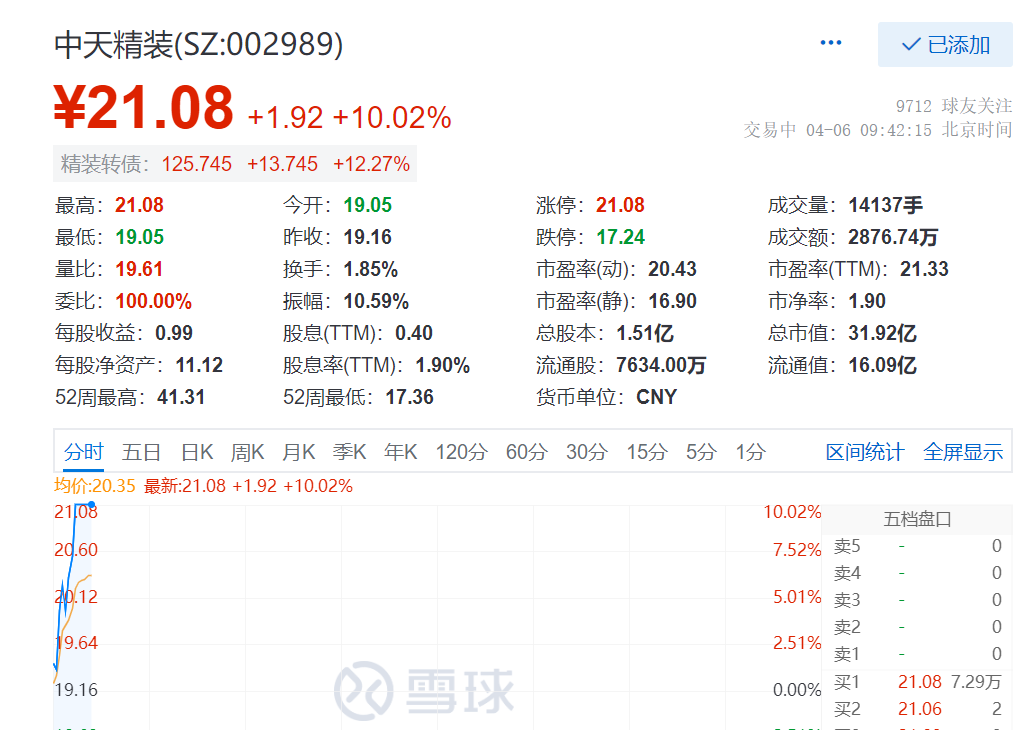The image size is (1036, 730).
Task: Switch to 5分 chart interval
Action: (701, 452)
